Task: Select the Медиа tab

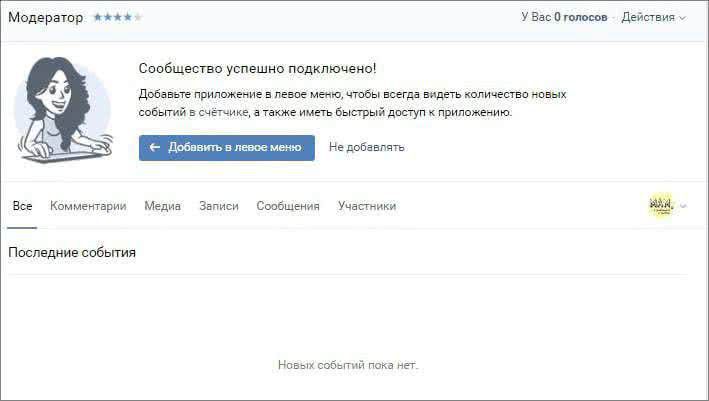Action: [162, 206]
